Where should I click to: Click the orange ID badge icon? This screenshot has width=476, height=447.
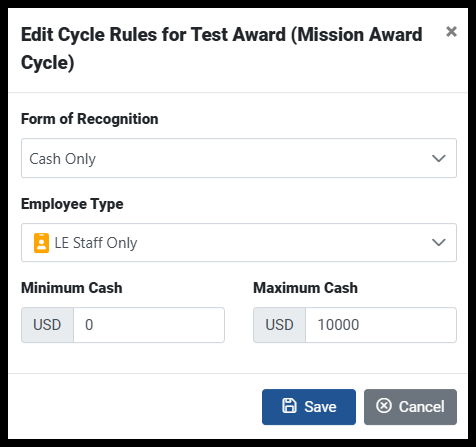tap(41, 243)
